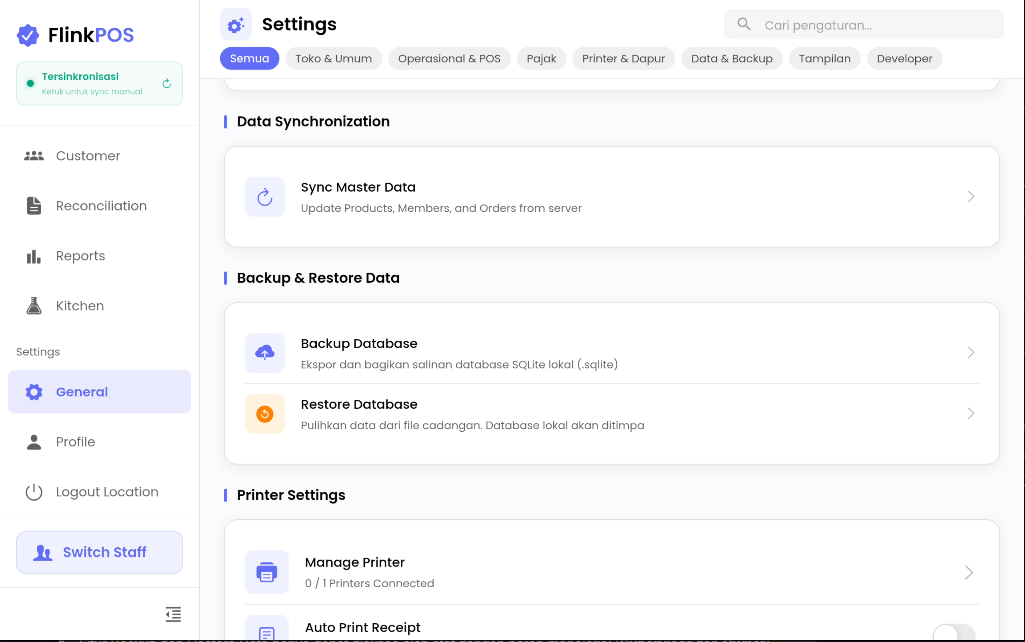Click the Sync Master Data refresh icon

[265, 197]
